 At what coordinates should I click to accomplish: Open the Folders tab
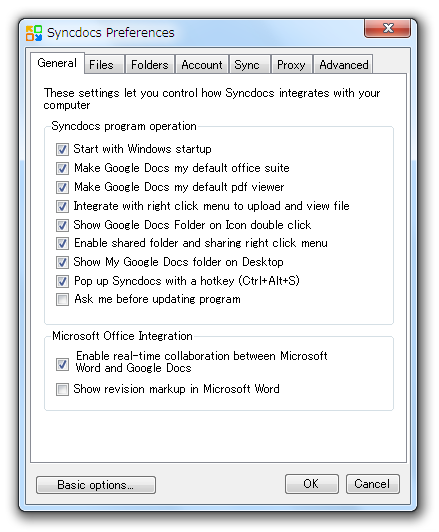coord(150,64)
